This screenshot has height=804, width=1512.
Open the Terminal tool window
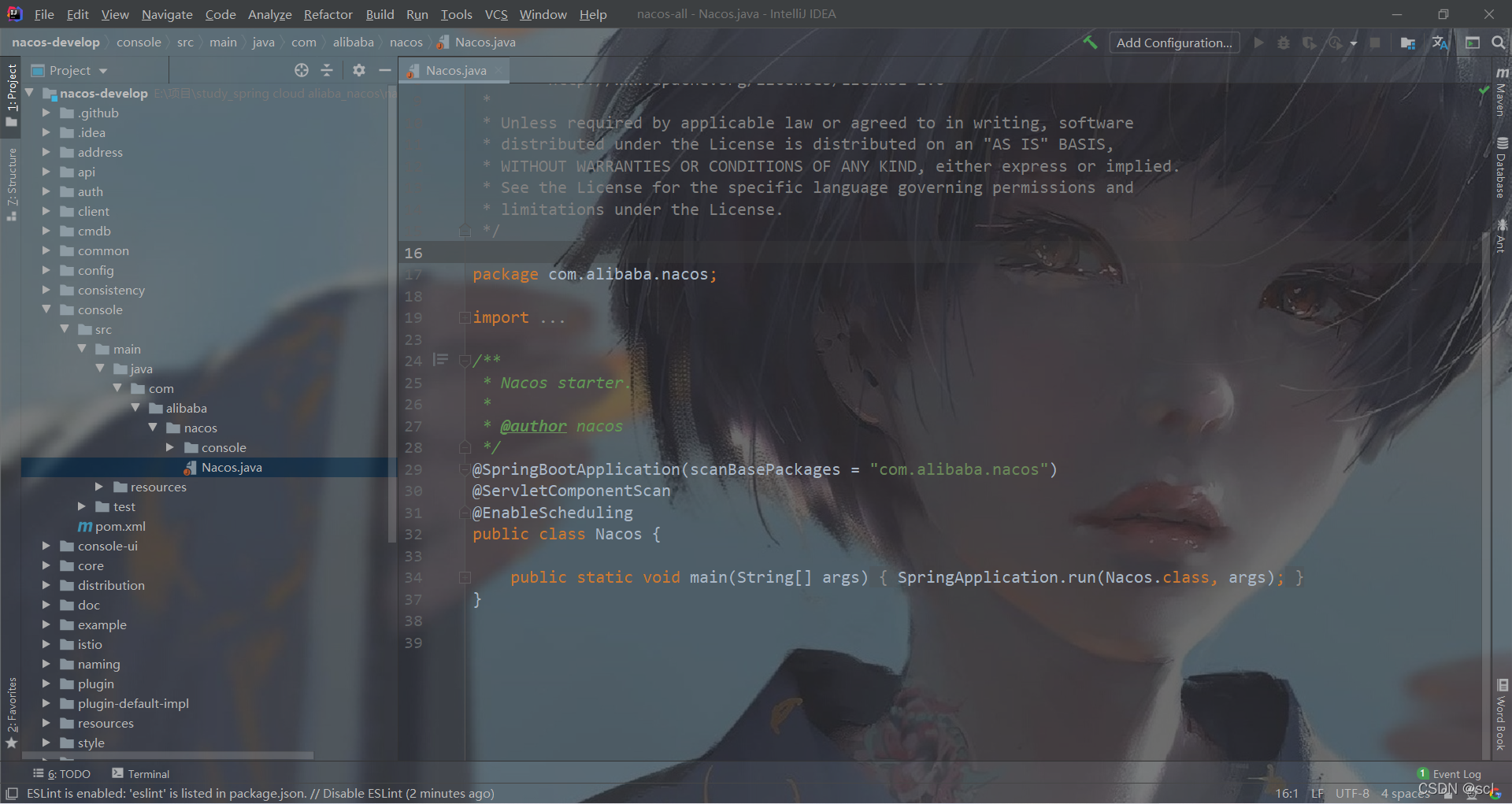(141, 774)
